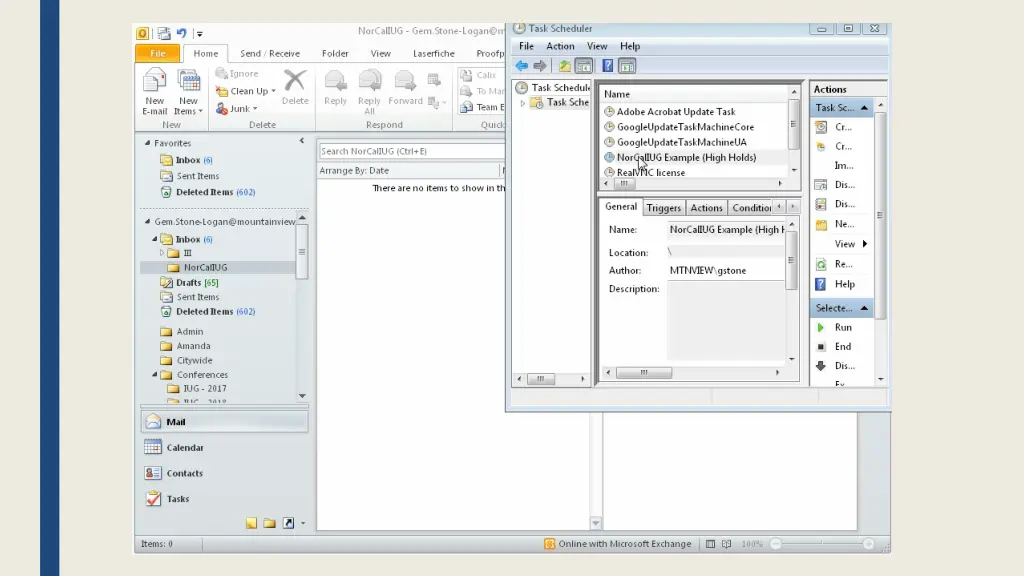Click the up one level toolbar icon
The image size is (1024, 576).
[564, 66]
